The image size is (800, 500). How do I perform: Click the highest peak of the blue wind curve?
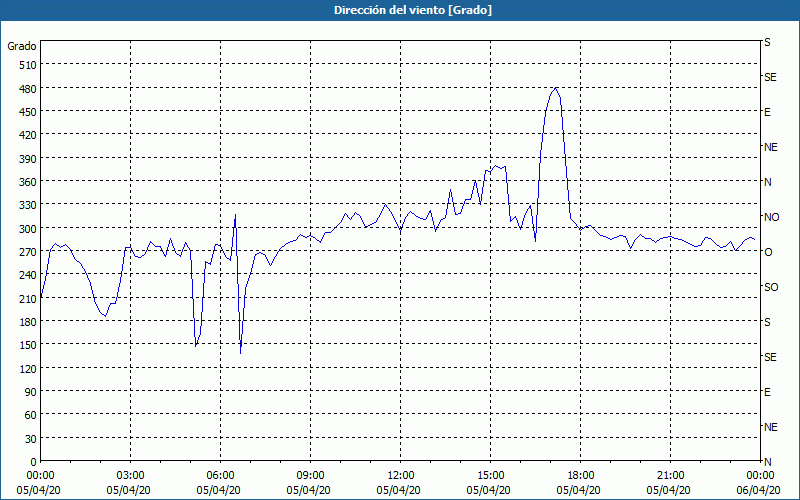(556, 88)
